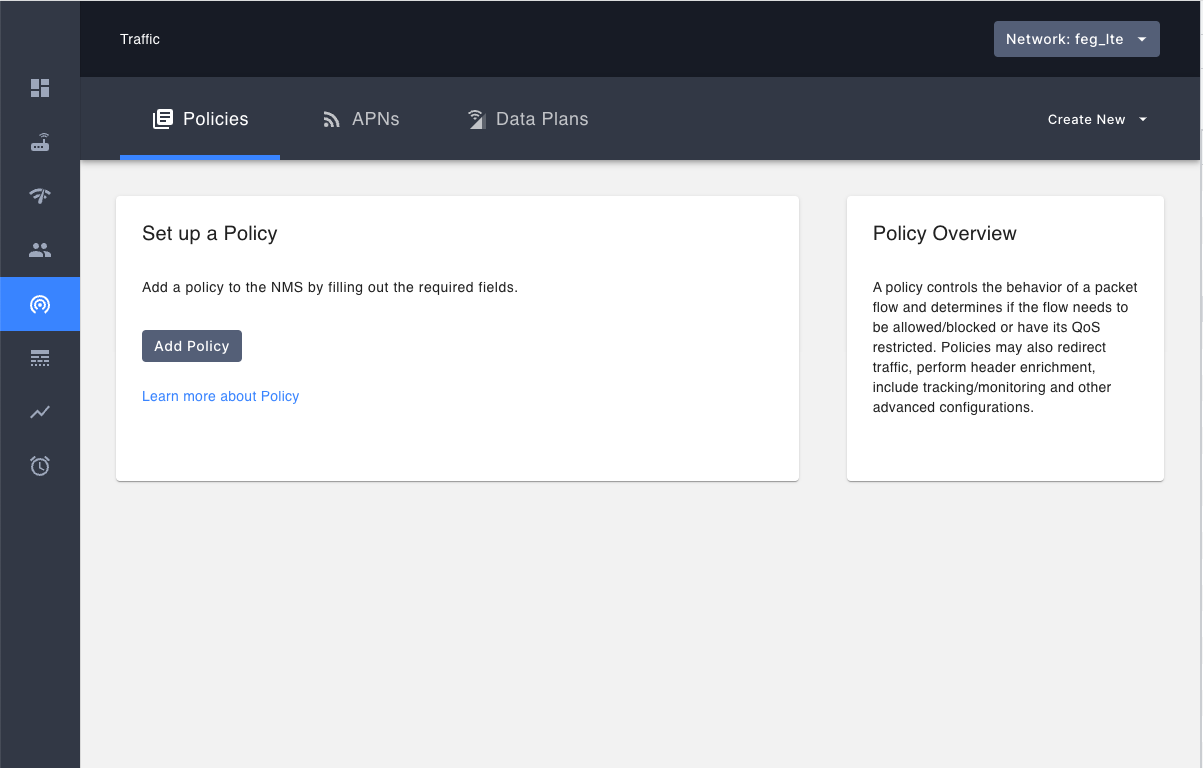
Task: Click the Traffic page title
Action: [139, 39]
